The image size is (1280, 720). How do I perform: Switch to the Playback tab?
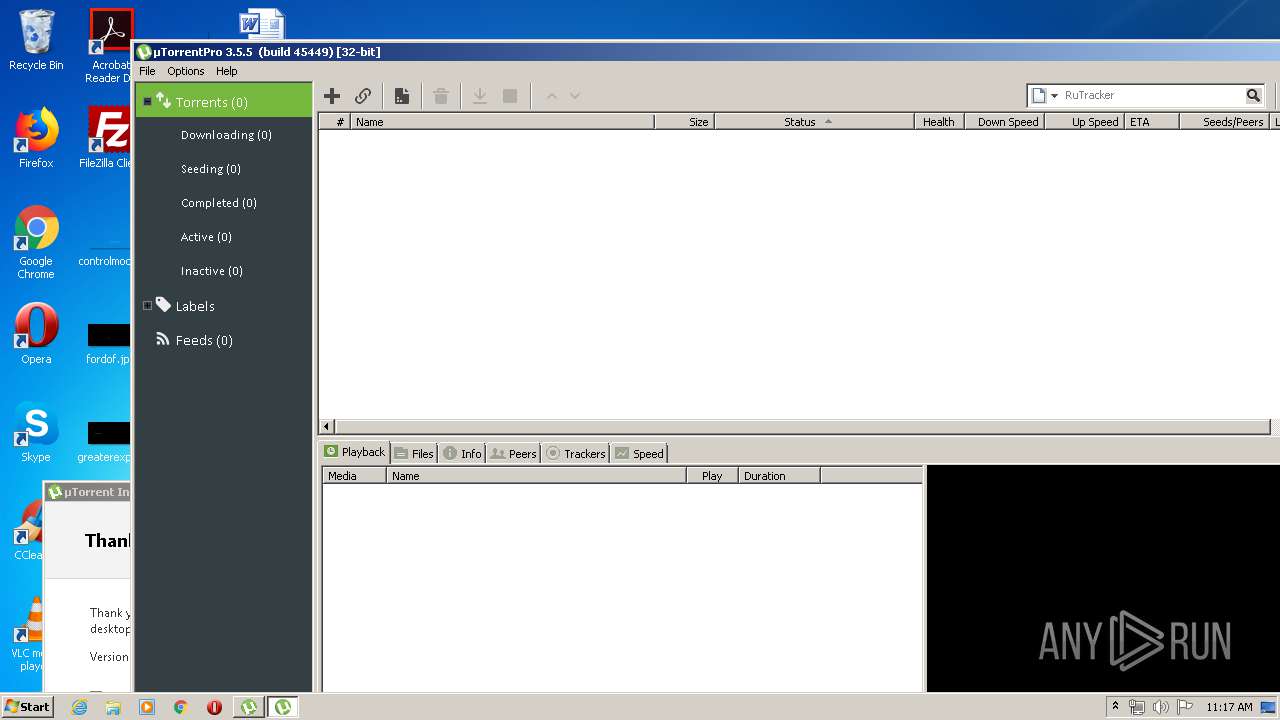point(355,453)
